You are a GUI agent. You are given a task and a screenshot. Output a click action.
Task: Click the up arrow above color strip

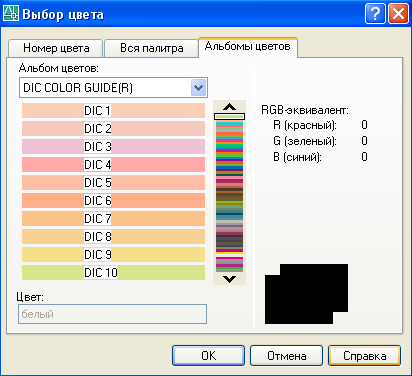(229, 107)
